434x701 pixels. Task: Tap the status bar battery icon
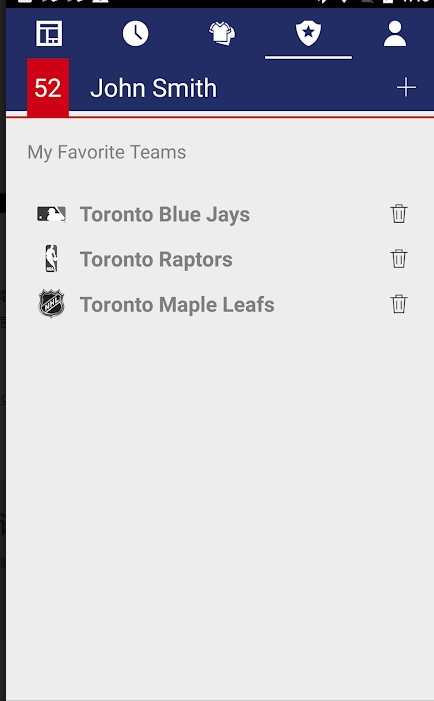click(x=388, y=2)
